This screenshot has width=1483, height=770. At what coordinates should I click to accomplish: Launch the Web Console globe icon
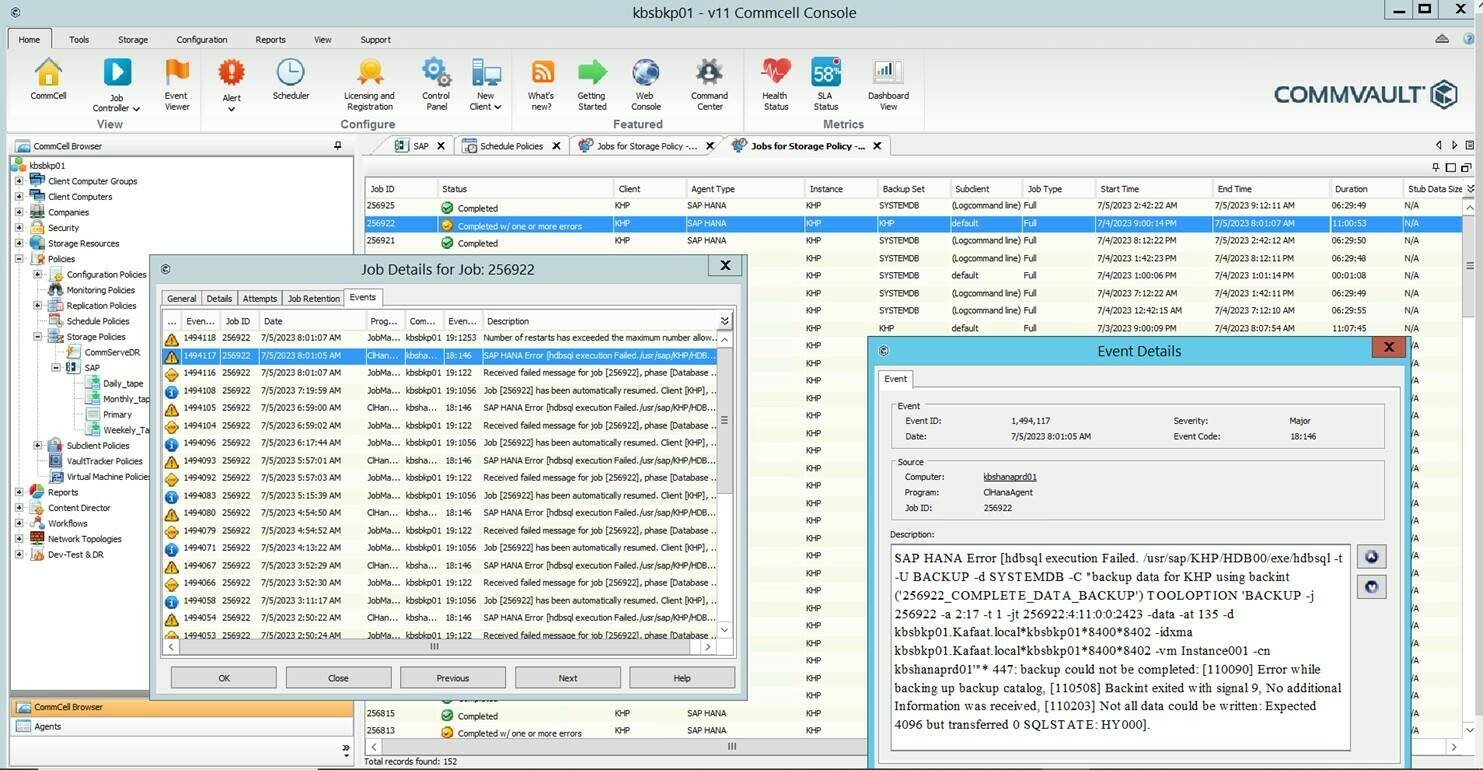click(646, 72)
